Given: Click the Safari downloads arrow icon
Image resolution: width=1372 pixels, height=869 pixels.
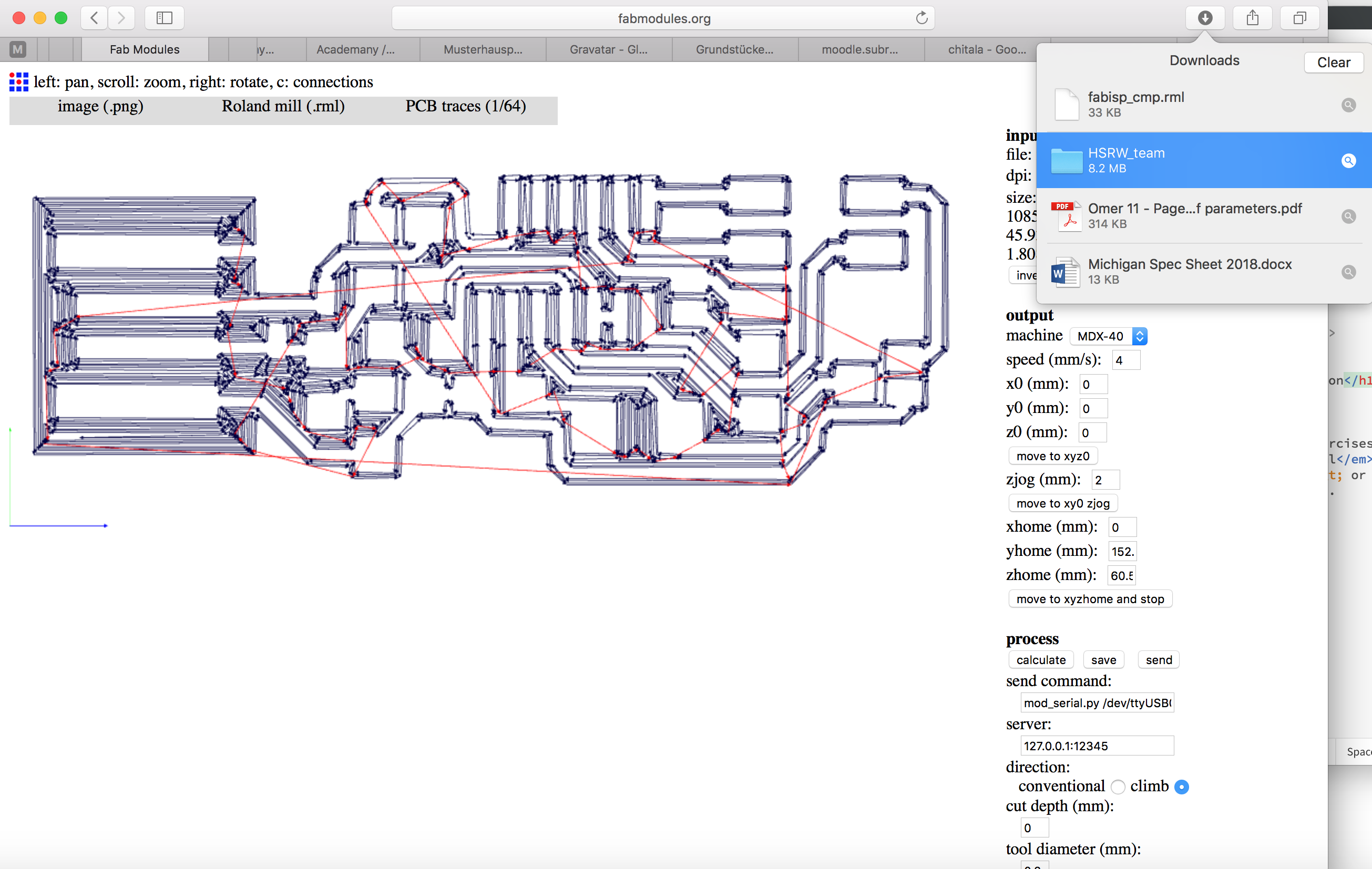Looking at the screenshot, I should point(1204,18).
